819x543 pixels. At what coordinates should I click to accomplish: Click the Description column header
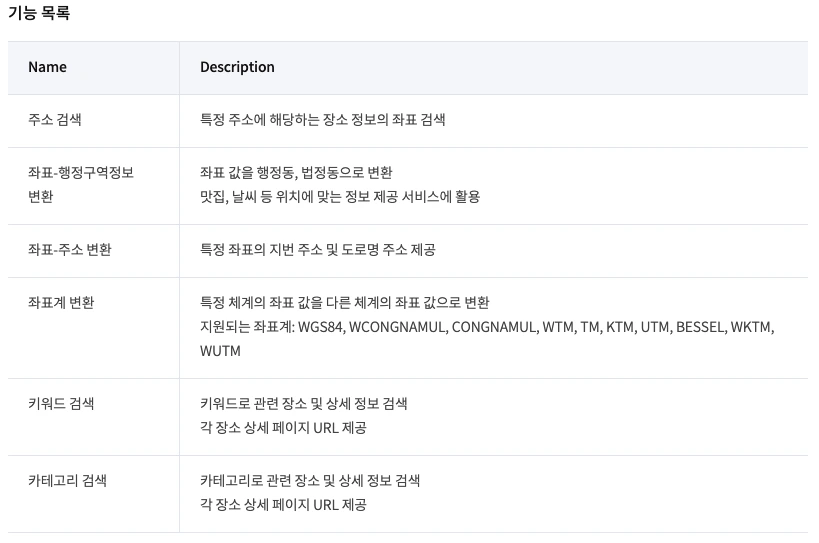(x=237, y=67)
